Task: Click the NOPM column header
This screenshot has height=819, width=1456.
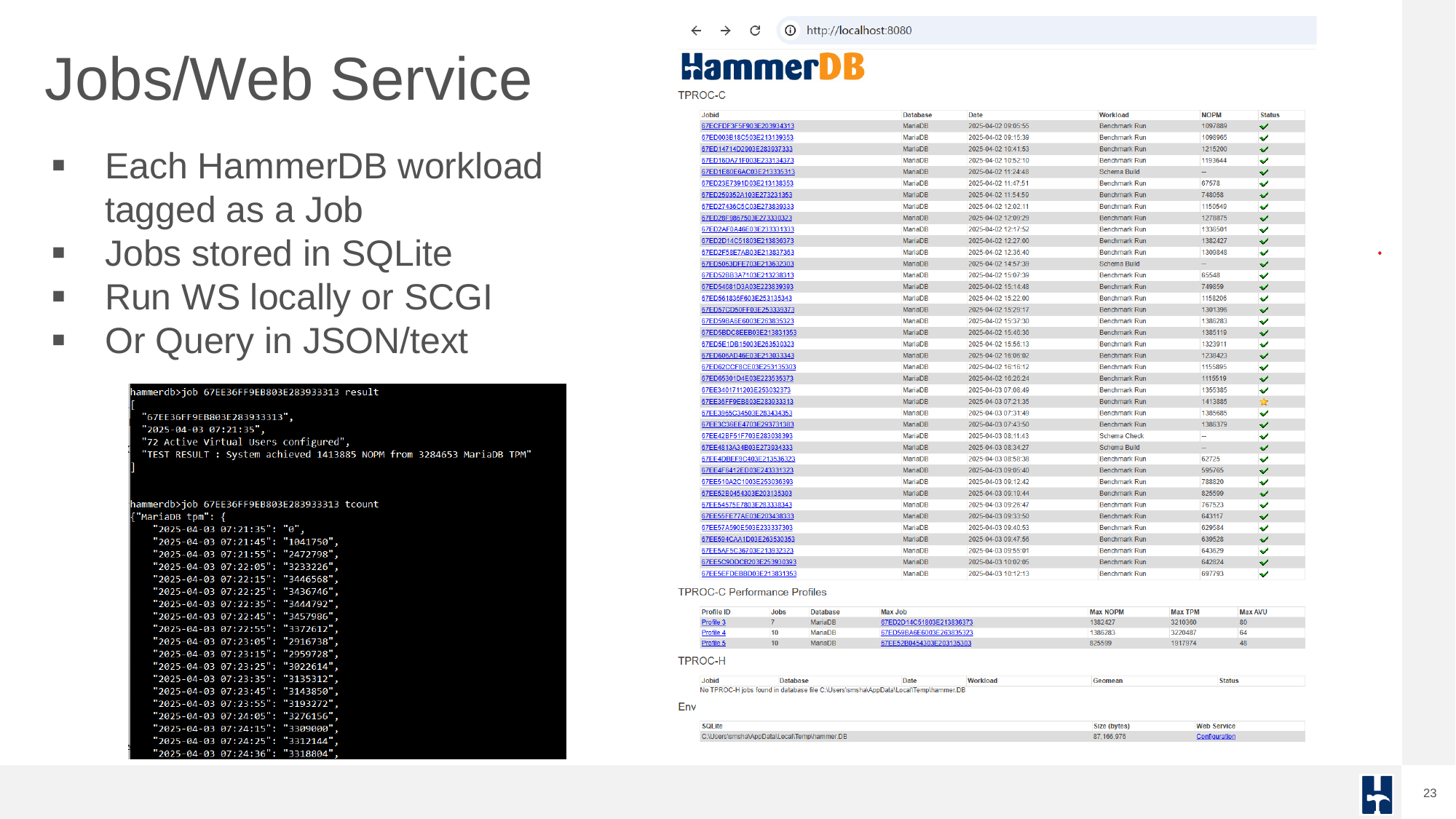Action: pyautogui.click(x=1211, y=115)
